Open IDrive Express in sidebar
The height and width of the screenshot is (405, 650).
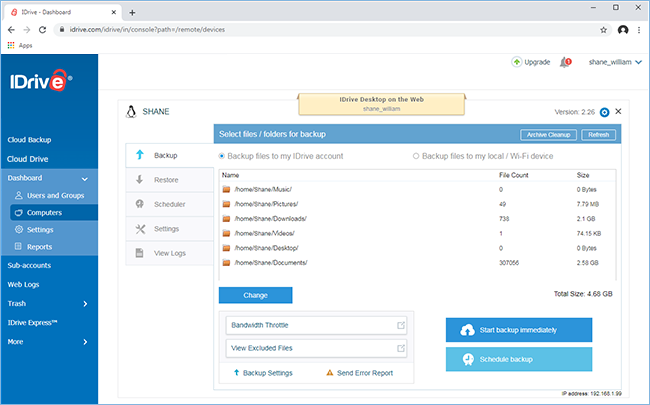32,323
